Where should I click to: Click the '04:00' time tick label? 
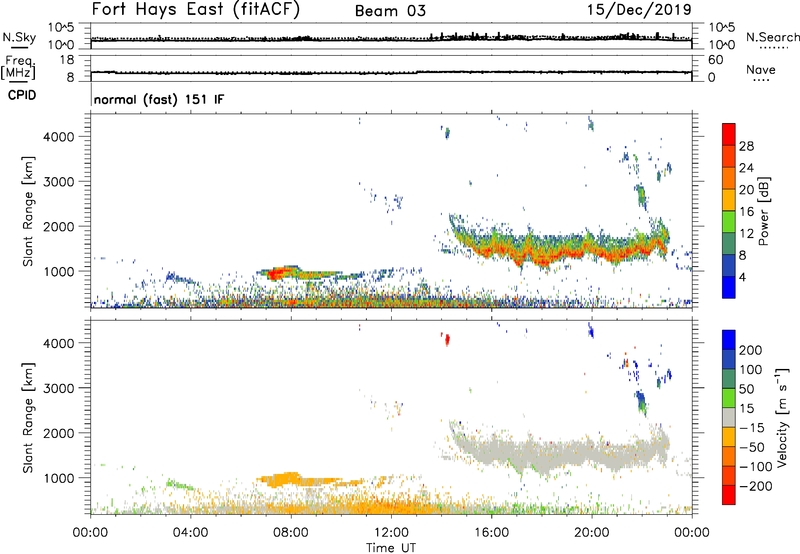[x=191, y=533]
